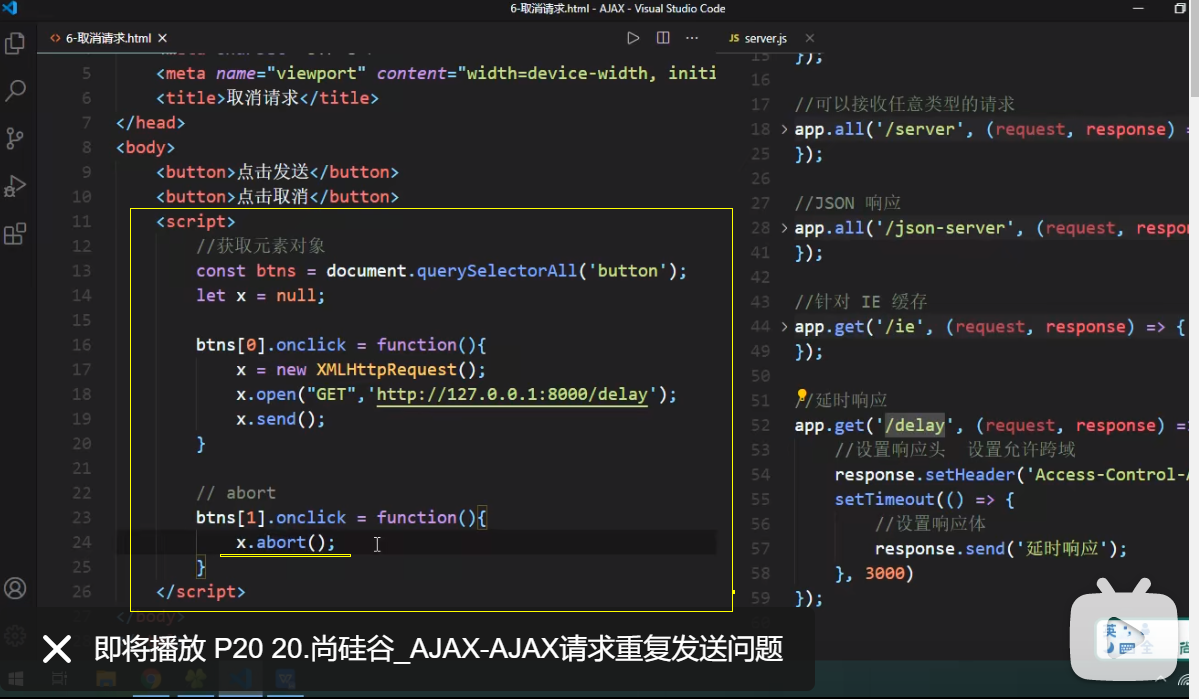Open Google Chrome from the taskbar

point(151,680)
